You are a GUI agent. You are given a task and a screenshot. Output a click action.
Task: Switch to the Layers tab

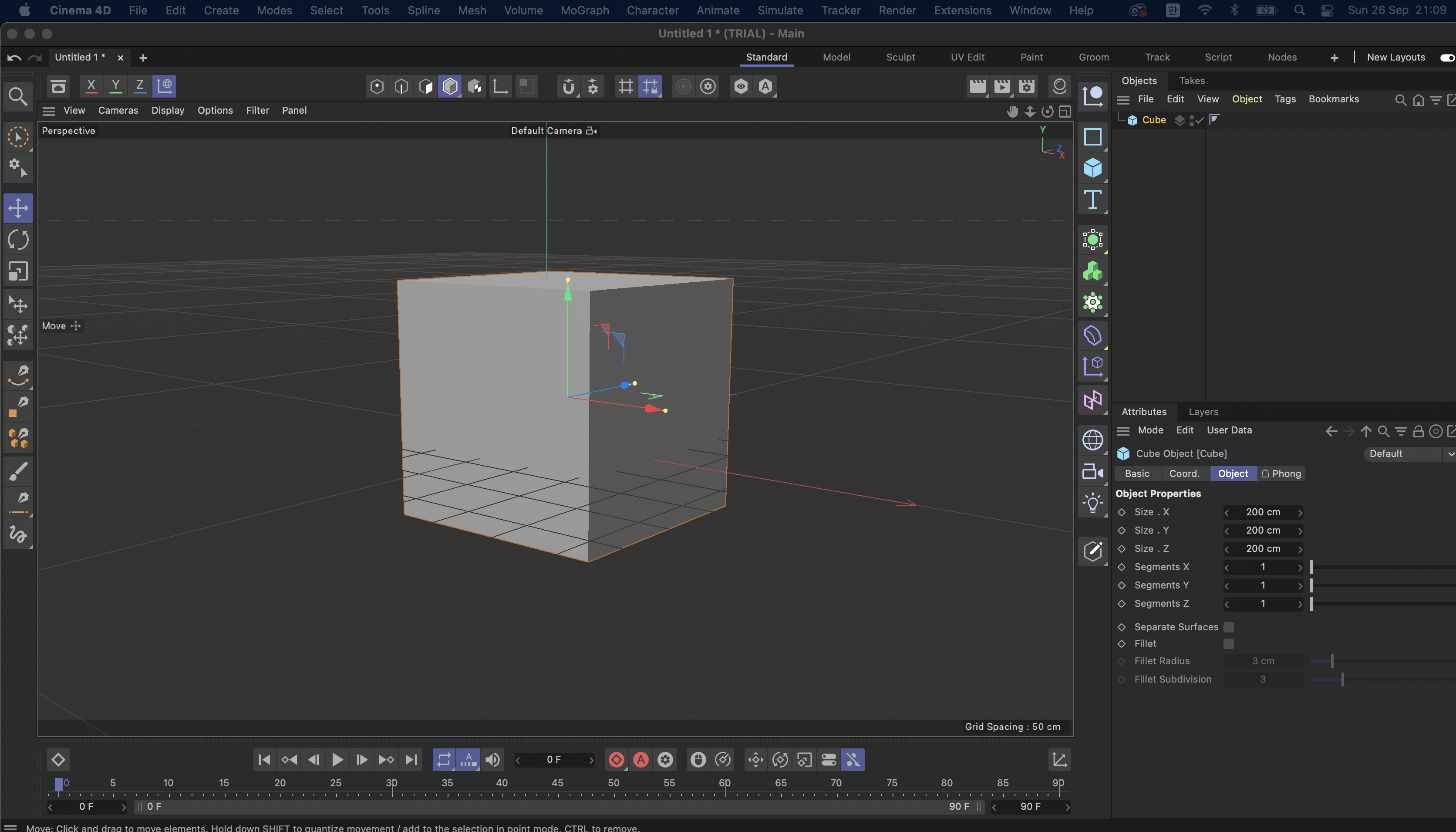click(1203, 412)
